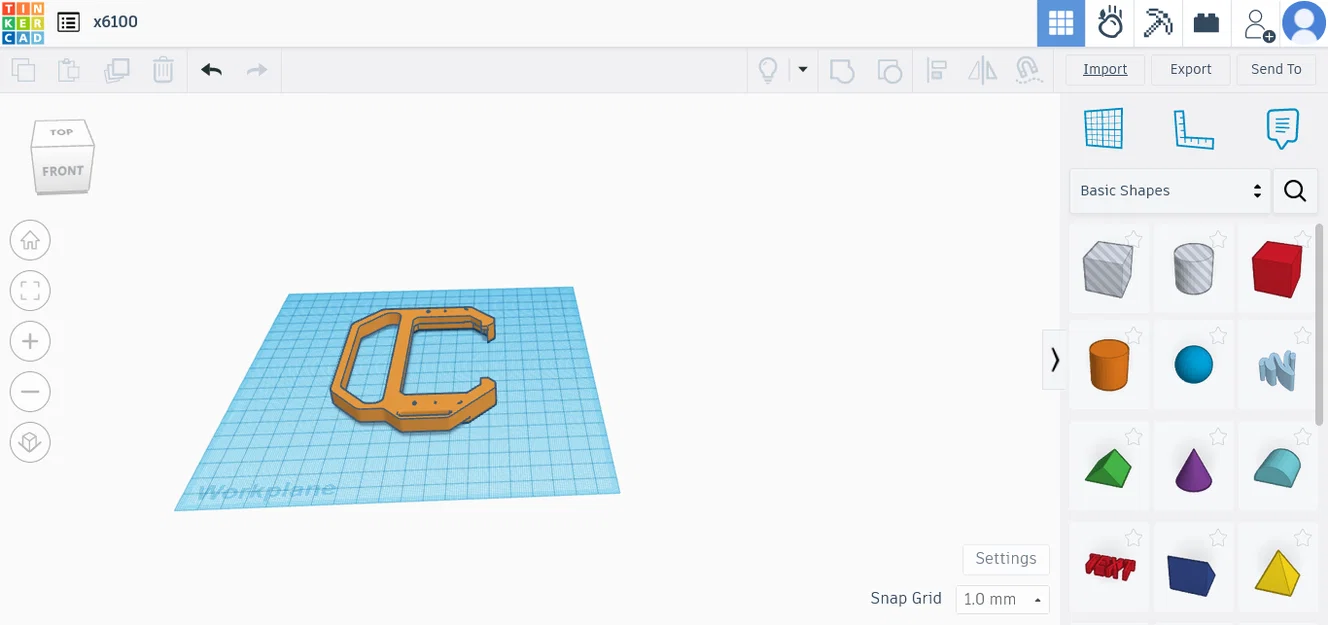Click the Import button
Screen dimensions: 1328x625
[1105, 69]
